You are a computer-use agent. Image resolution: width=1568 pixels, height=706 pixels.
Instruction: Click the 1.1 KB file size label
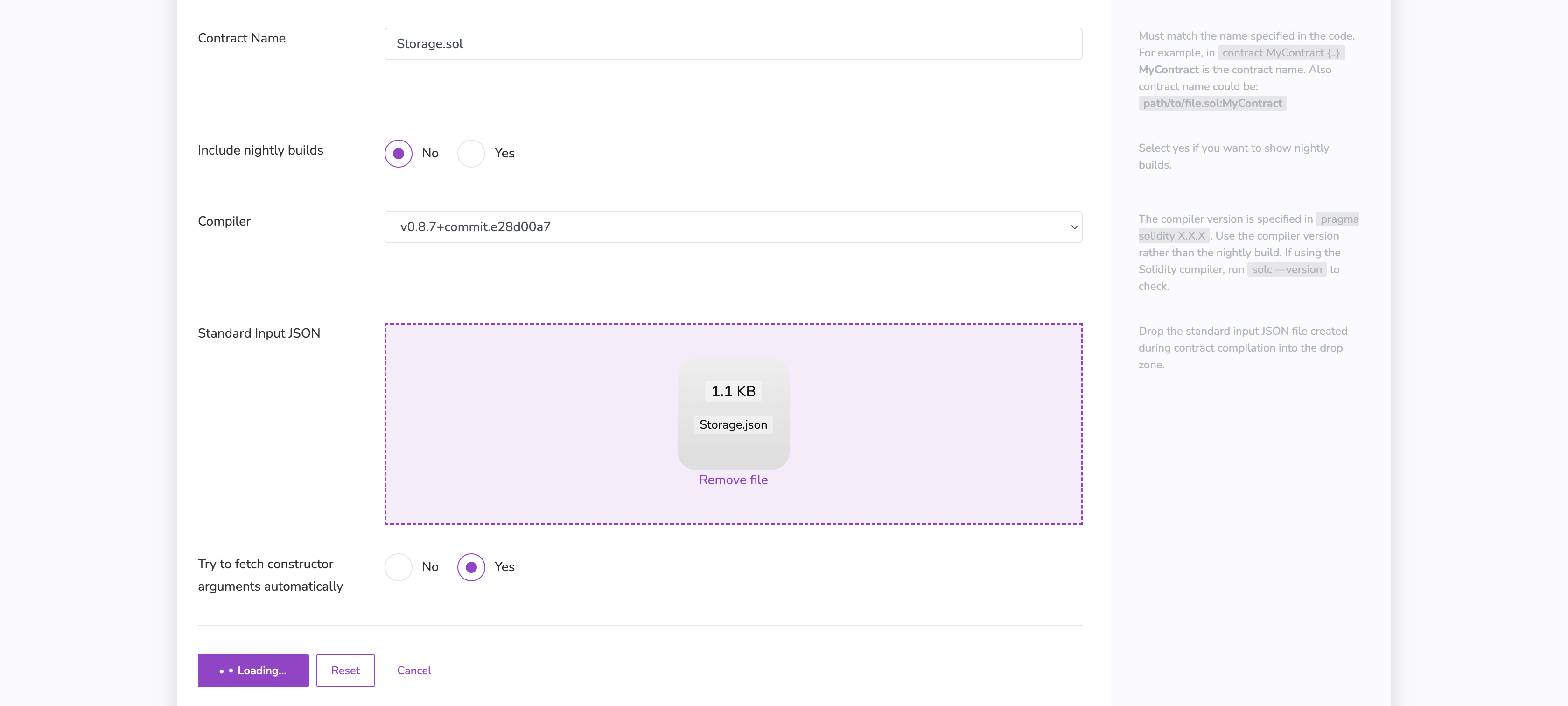733,391
